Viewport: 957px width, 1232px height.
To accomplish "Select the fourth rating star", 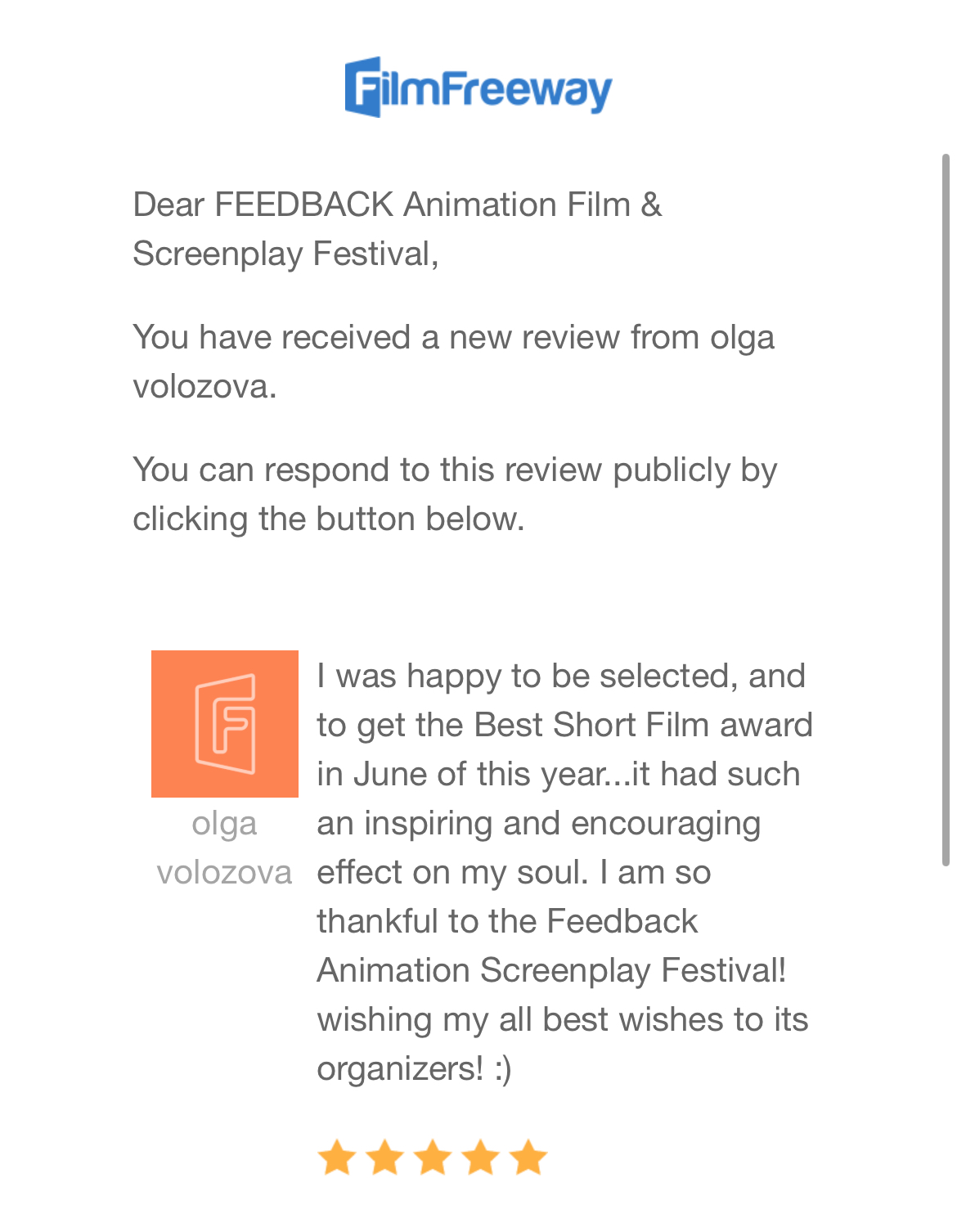I will 481,1158.
